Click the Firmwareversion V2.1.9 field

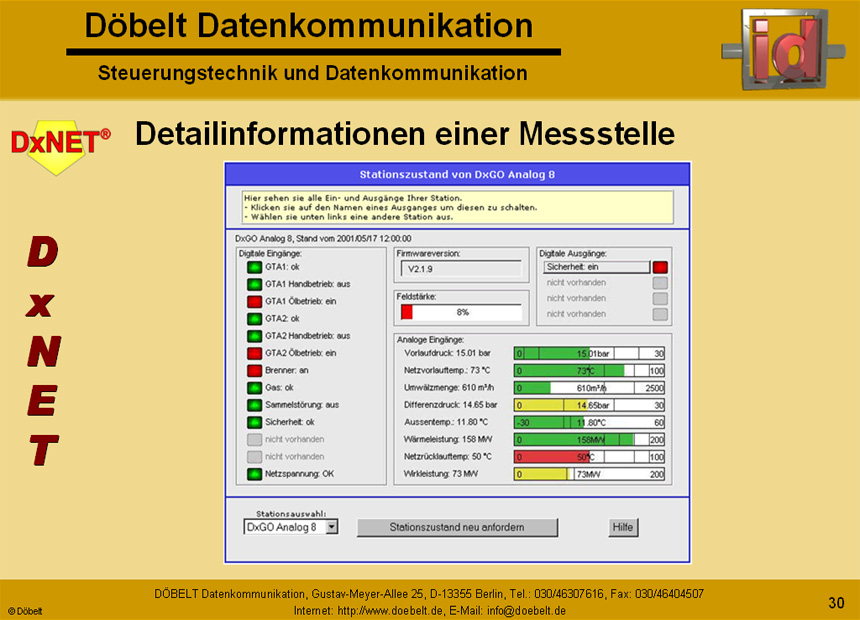click(x=461, y=269)
